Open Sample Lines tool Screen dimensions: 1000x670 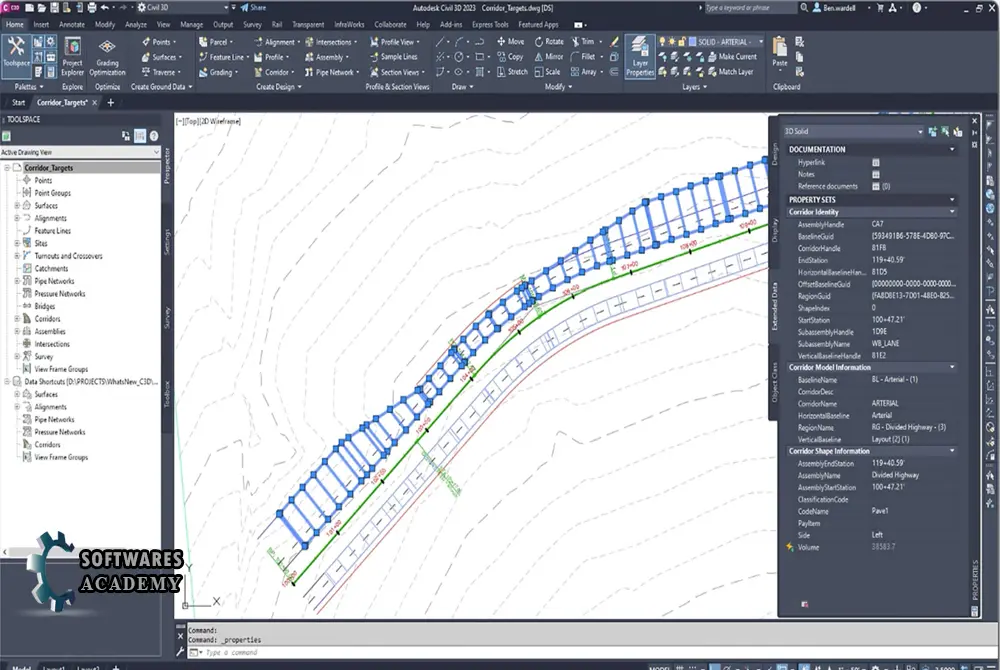393,57
